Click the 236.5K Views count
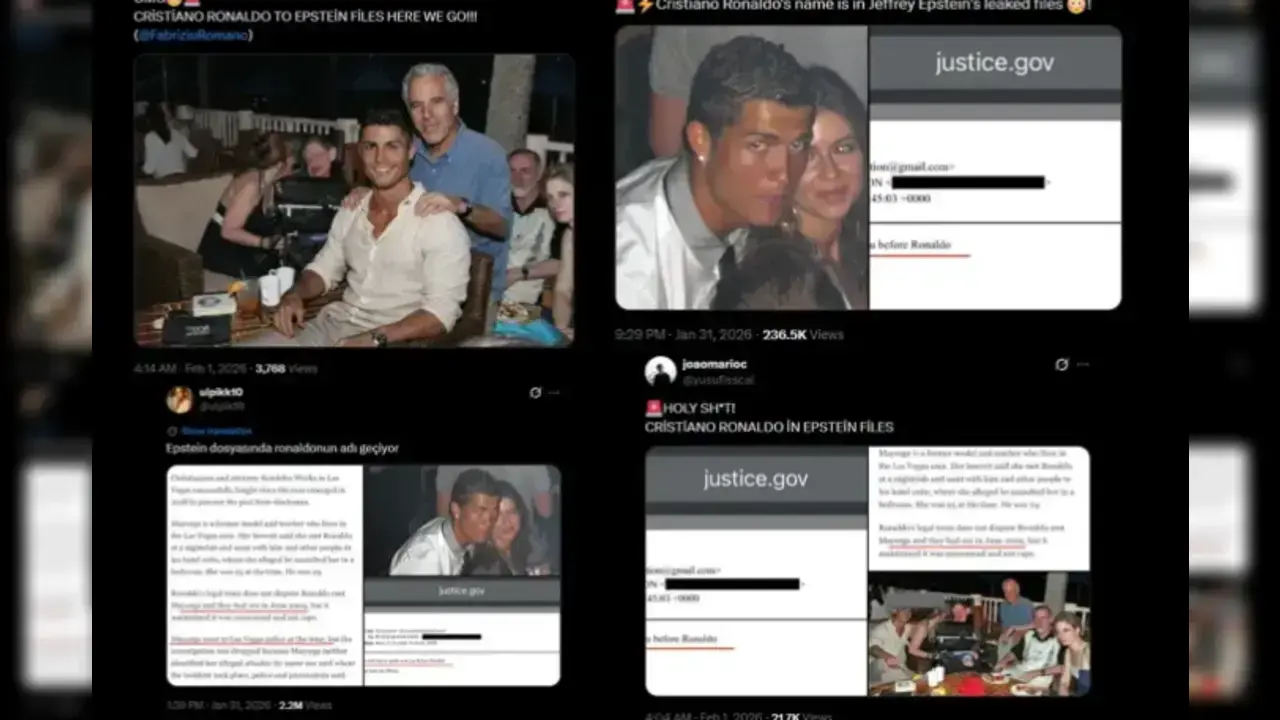The image size is (1280, 720). pyautogui.click(x=803, y=335)
